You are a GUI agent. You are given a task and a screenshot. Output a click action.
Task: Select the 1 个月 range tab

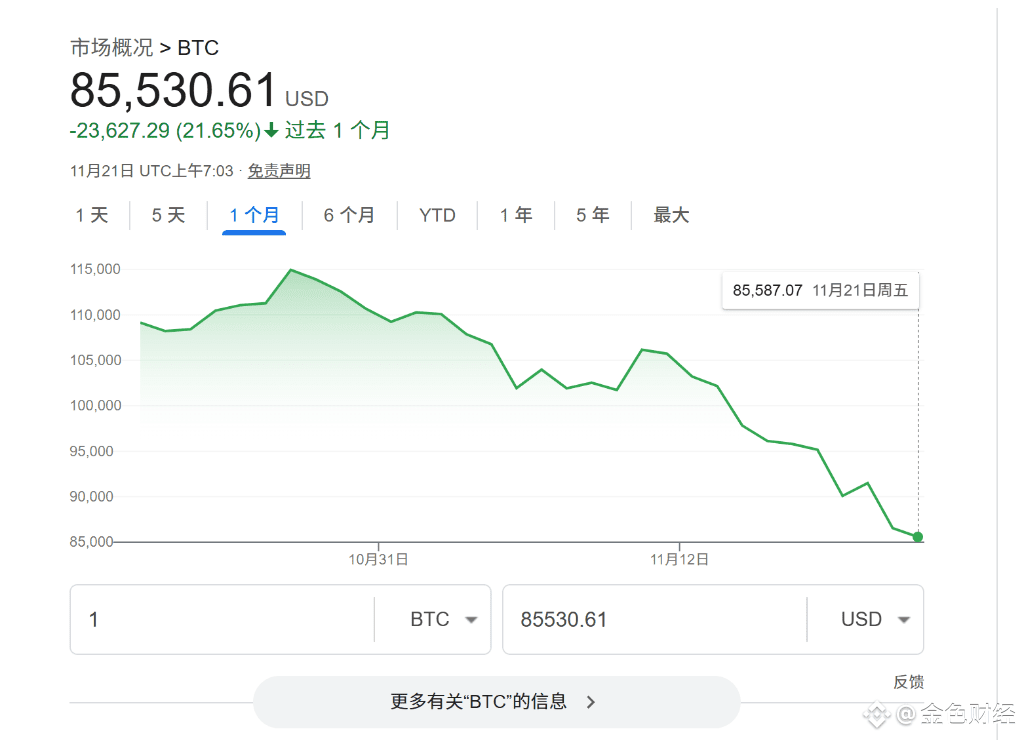click(254, 215)
